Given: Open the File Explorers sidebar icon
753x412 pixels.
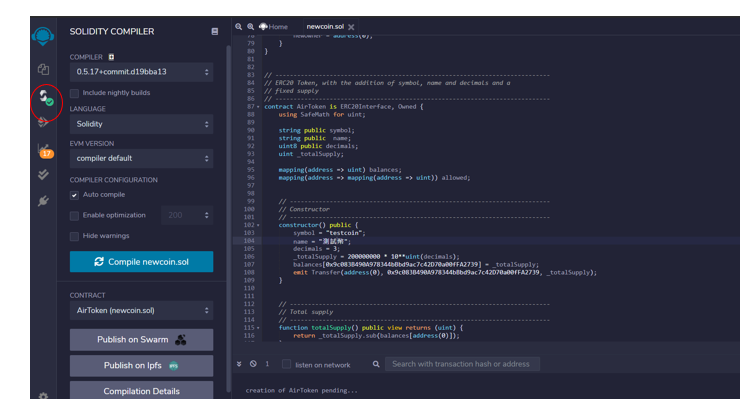Looking at the screenshot, I should click(x=43, y=69).
